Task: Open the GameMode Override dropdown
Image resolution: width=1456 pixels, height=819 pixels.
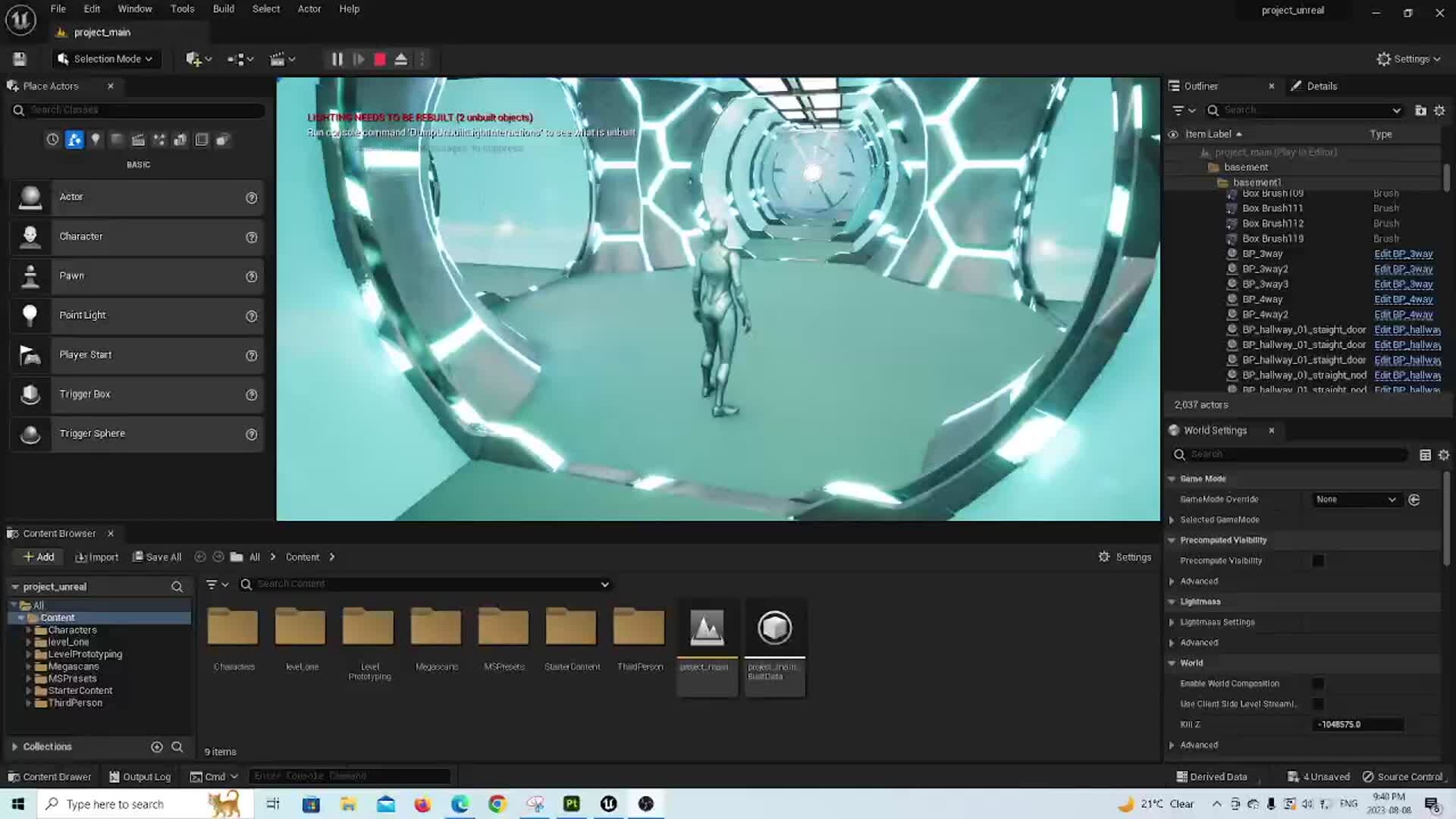Action: pos(1356,500)
